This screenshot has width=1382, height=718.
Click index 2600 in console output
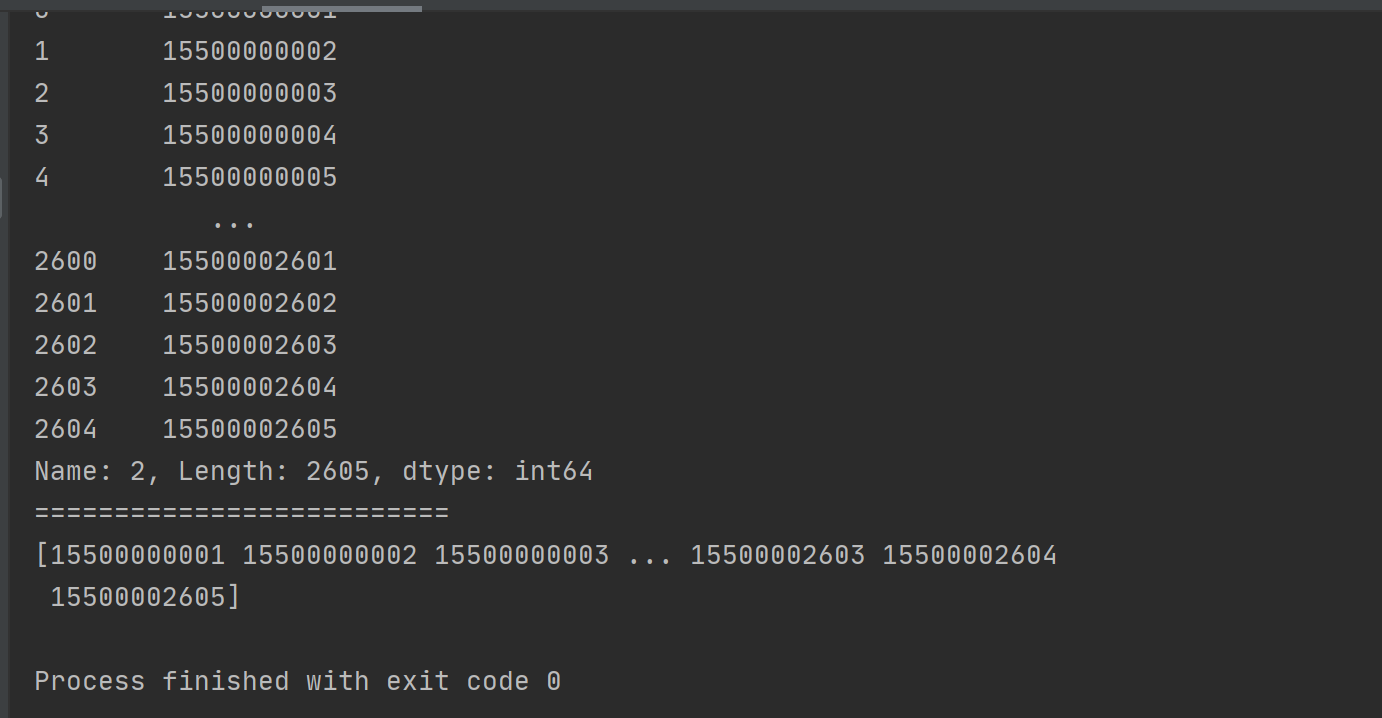(66, 261)
